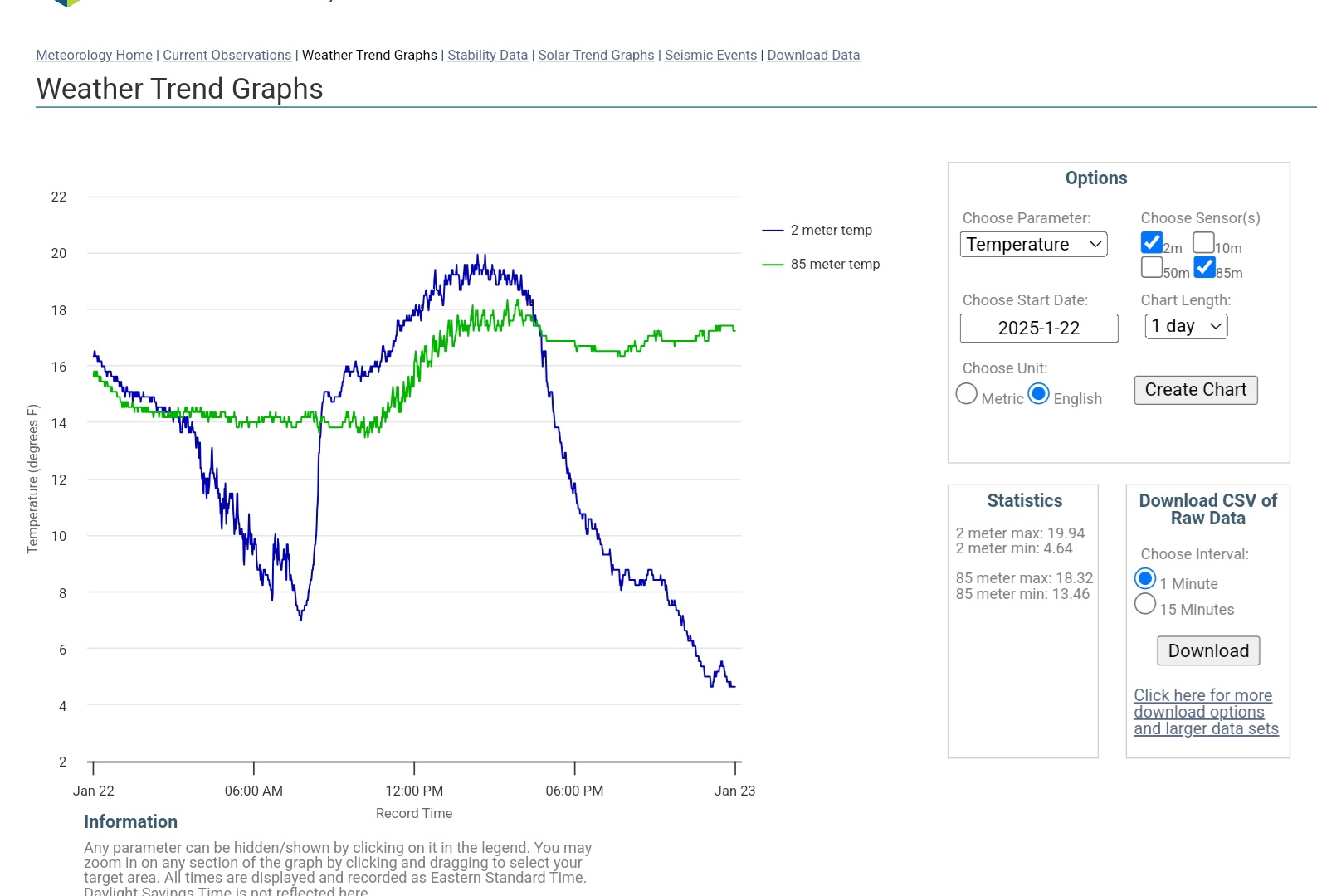1317x896 pixels.
Task: Click the start date field showing 2025-1-22
Action: coord(1039,328)
